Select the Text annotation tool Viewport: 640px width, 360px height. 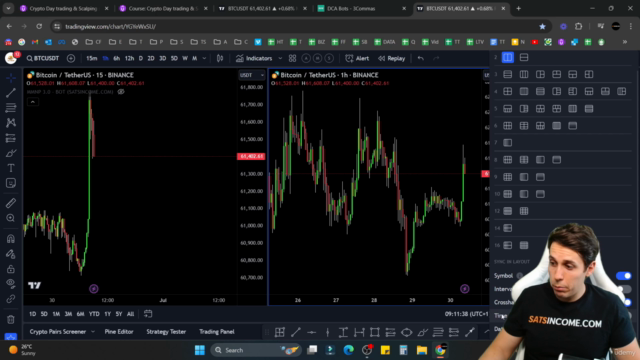click(x=11, y=168)
